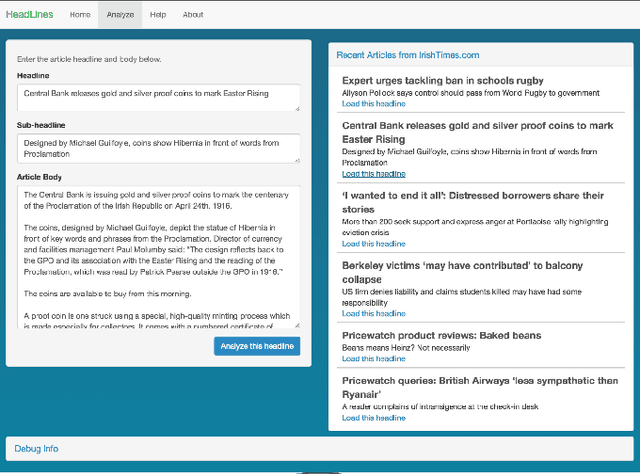Click into the Sub-headline text field
Screen dimensions: 640x474
159,149
